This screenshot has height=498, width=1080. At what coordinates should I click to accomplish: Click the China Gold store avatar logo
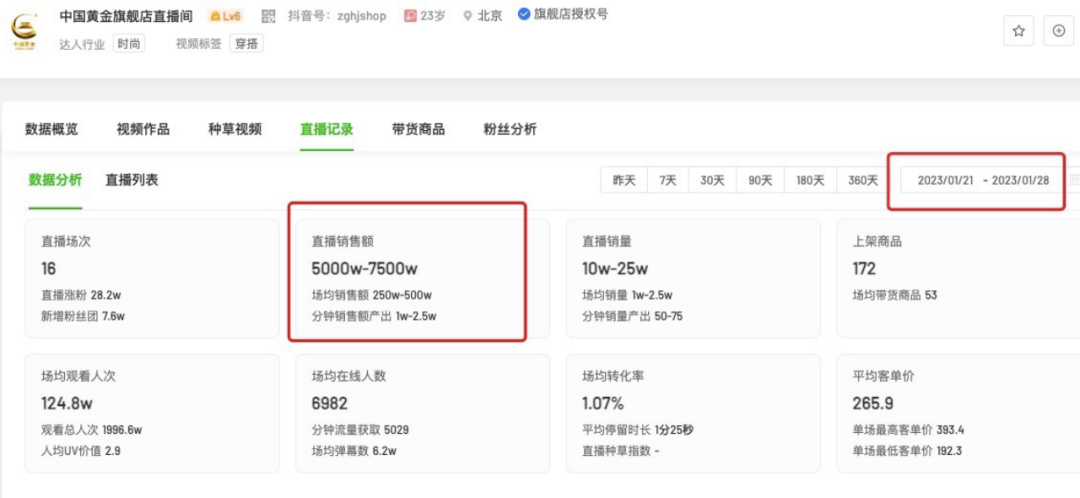(x=24, y=30)
